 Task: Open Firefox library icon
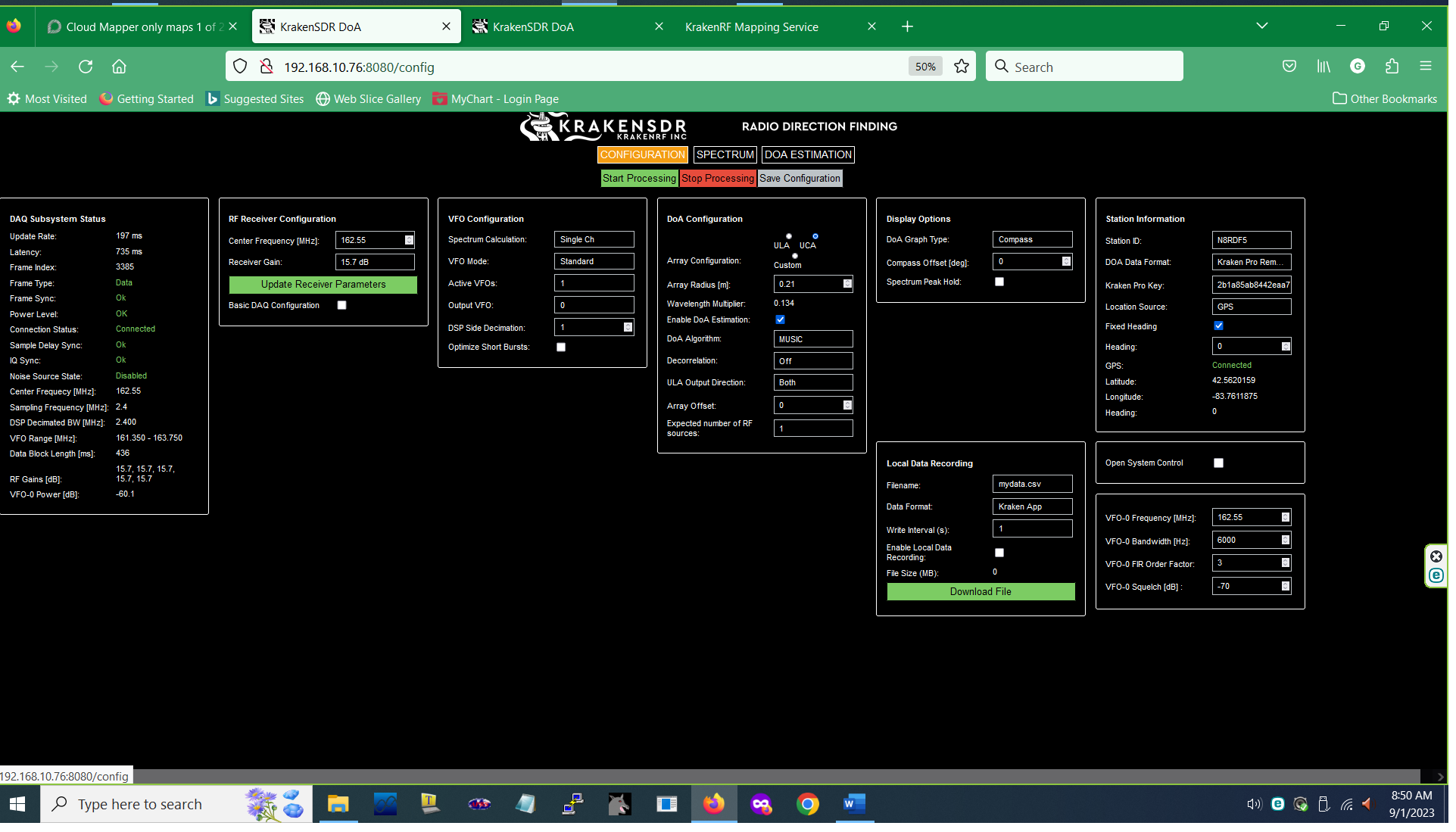(1323, 67)
